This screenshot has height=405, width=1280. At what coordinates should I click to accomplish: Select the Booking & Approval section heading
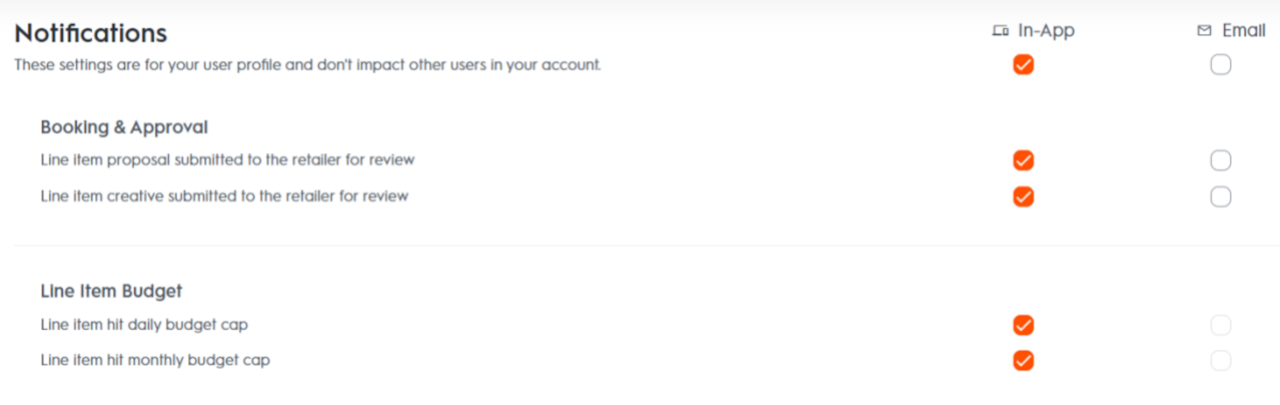[124, 127]
